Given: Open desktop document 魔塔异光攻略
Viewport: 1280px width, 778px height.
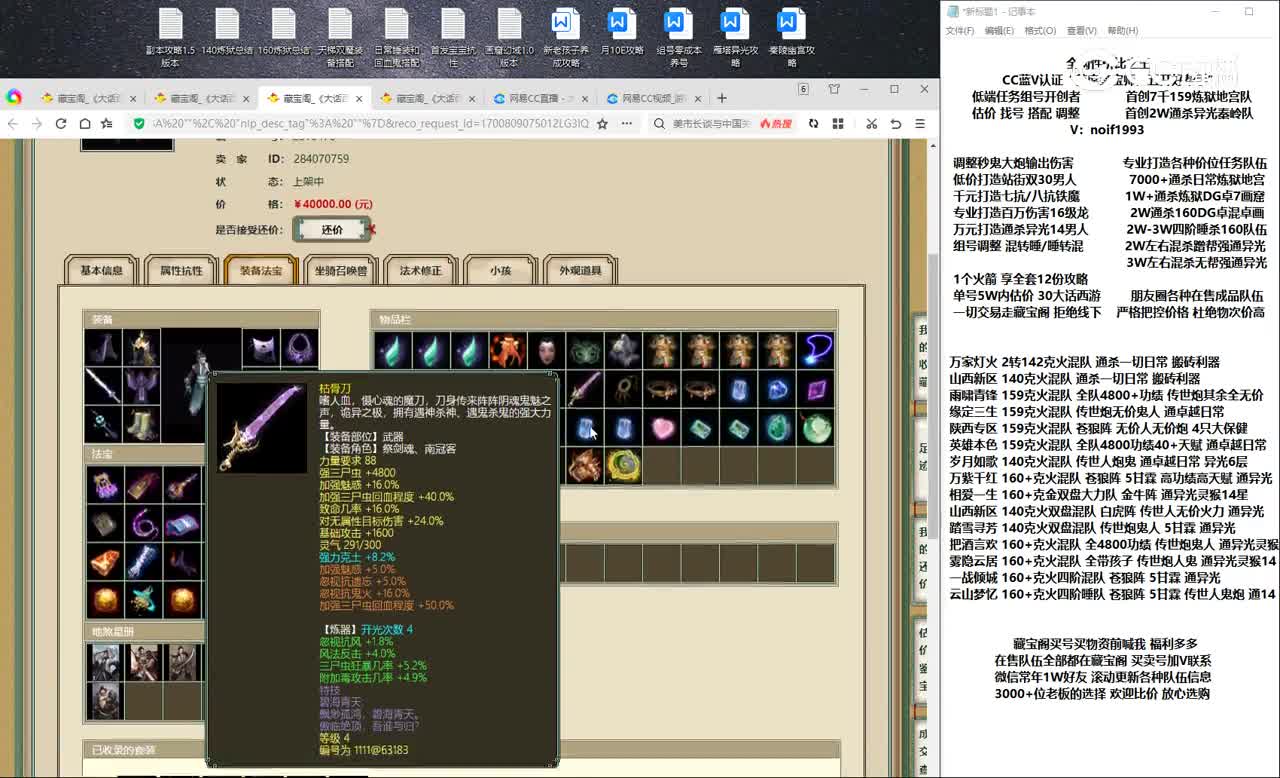Looking at the screenshot, I should pyautogui.click(x=735, y=37).
